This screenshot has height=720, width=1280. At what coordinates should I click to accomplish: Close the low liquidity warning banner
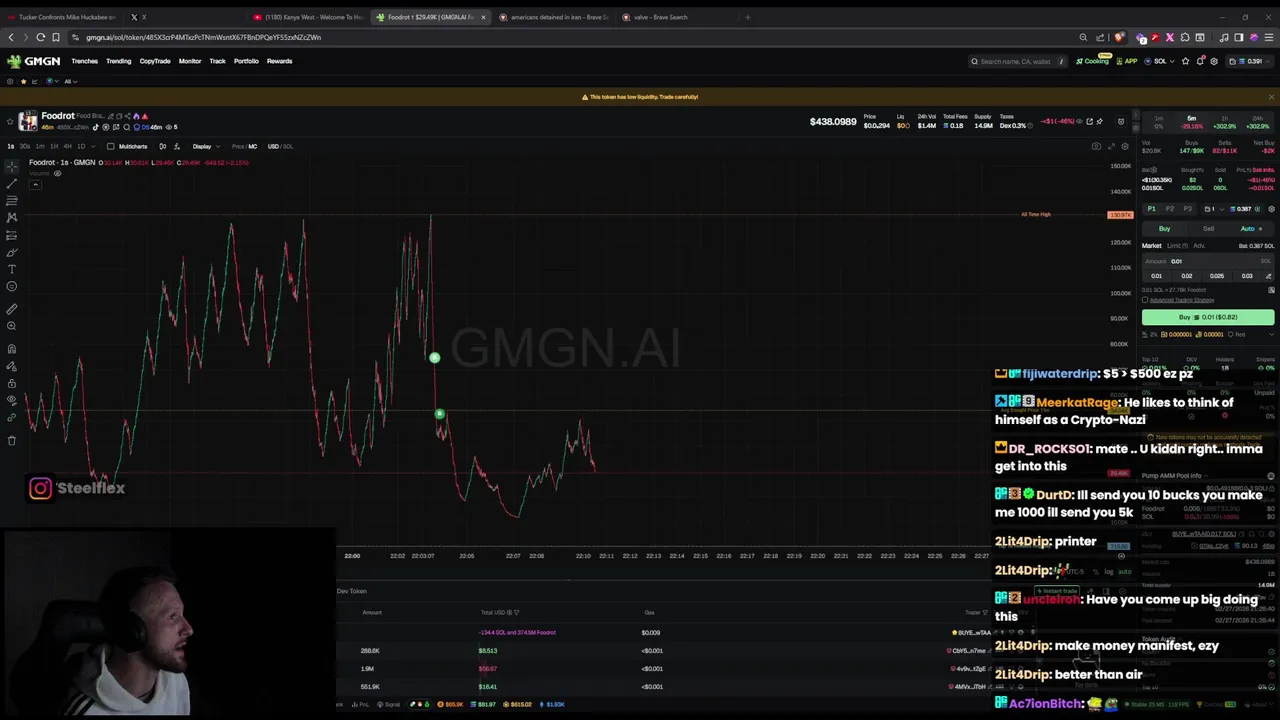(1271, 97)
